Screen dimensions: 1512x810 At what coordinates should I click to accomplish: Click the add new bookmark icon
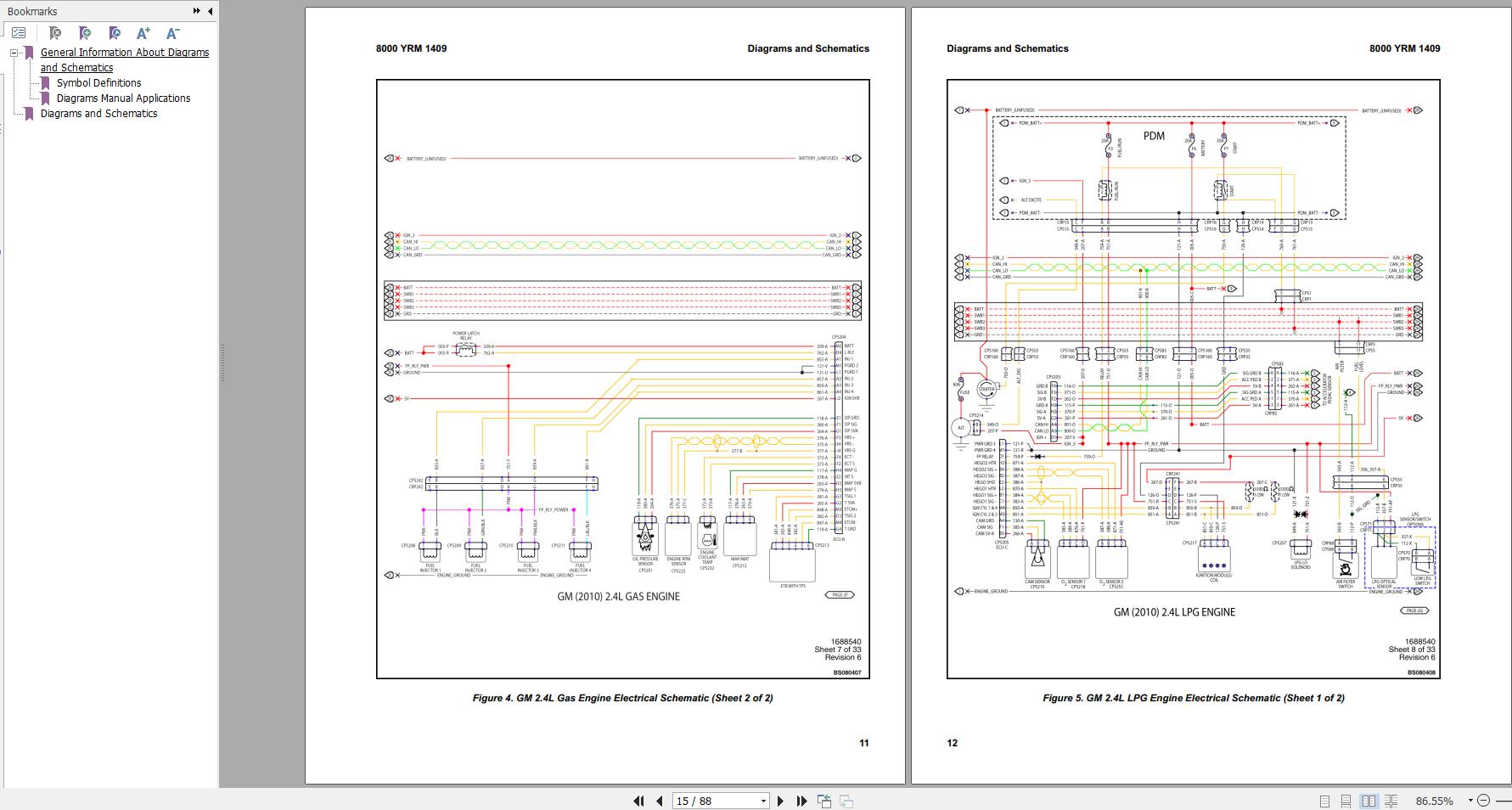(x=85, y=33)
